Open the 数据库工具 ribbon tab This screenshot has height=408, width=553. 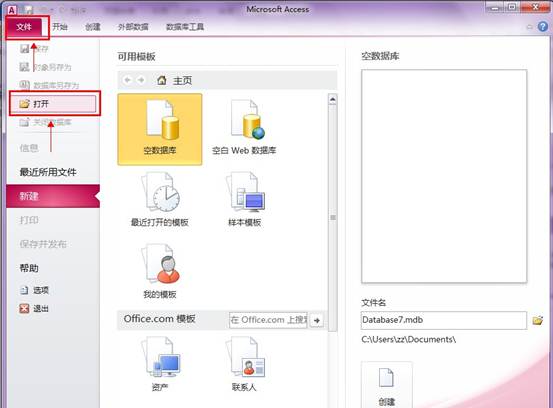185,27
